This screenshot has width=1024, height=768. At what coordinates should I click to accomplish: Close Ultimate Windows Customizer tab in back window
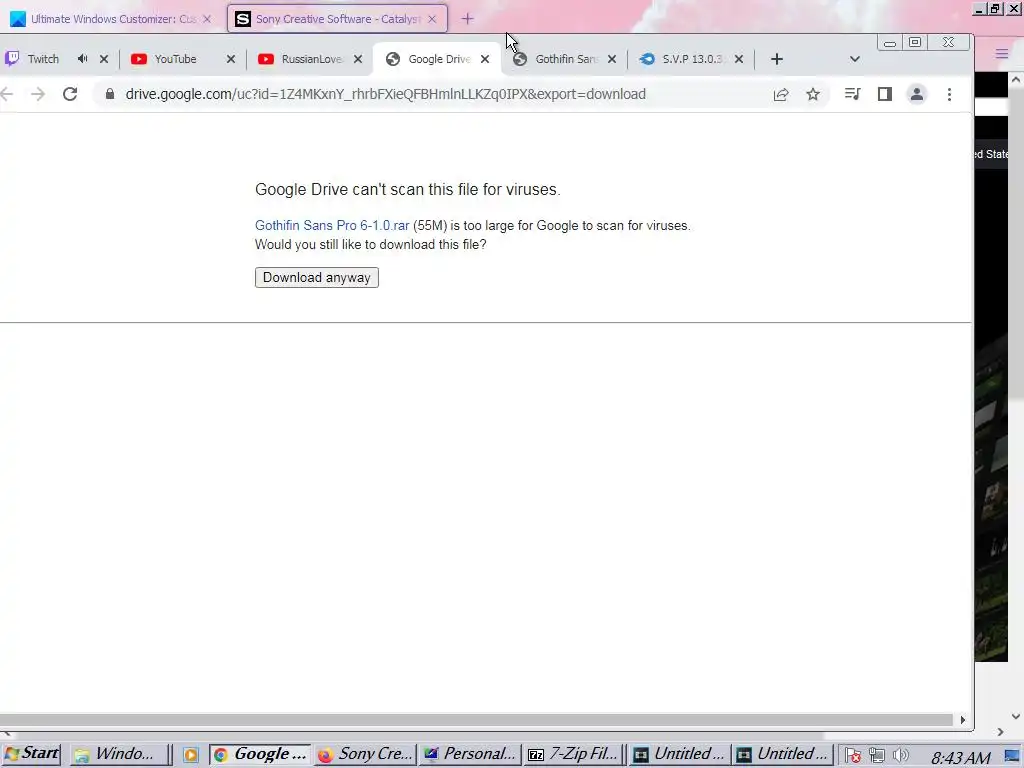click(x=207, y=19)
